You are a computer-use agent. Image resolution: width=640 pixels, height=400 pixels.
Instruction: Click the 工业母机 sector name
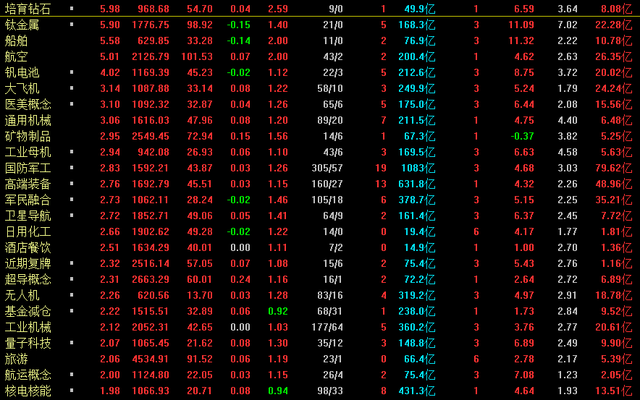28,152
